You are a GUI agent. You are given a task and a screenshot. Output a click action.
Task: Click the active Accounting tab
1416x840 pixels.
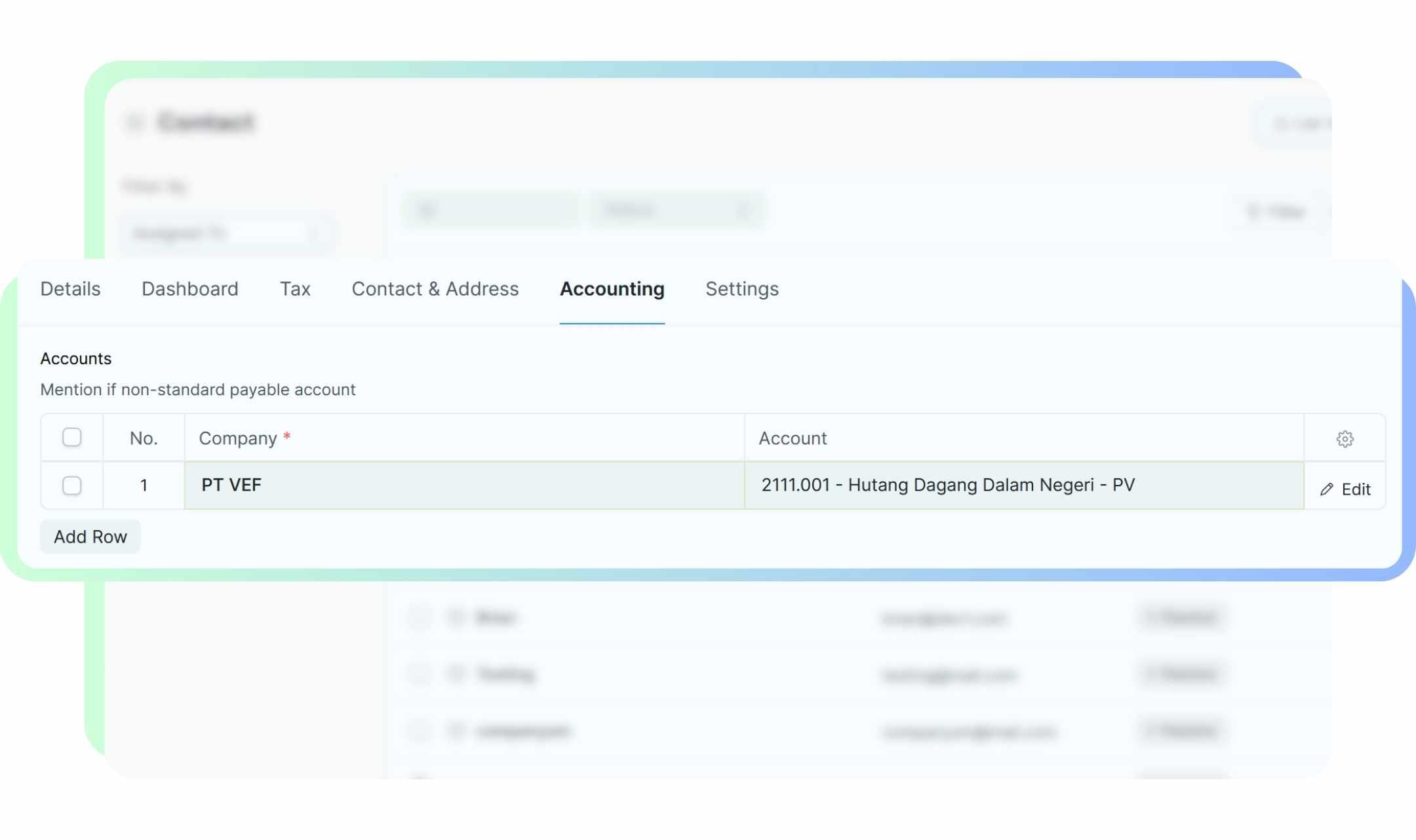tap(612, 289)
